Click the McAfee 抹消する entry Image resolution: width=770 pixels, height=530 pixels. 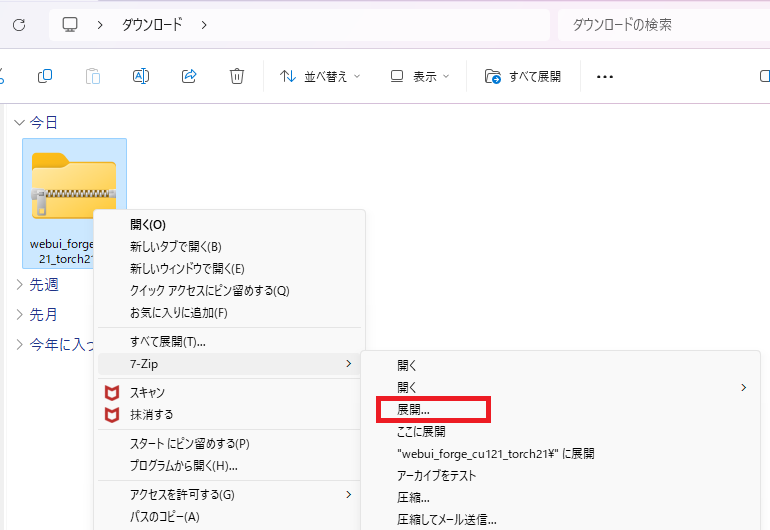tap(229, 415)
